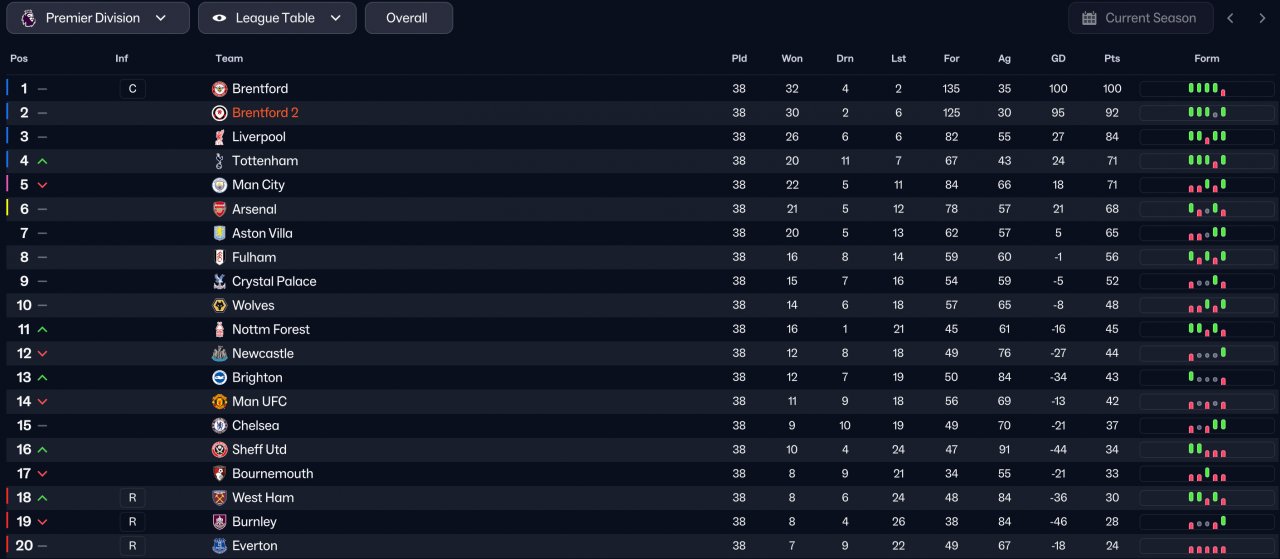Click the Brentford club badge icon
The image size is (1280, 559).
point(220,89)
